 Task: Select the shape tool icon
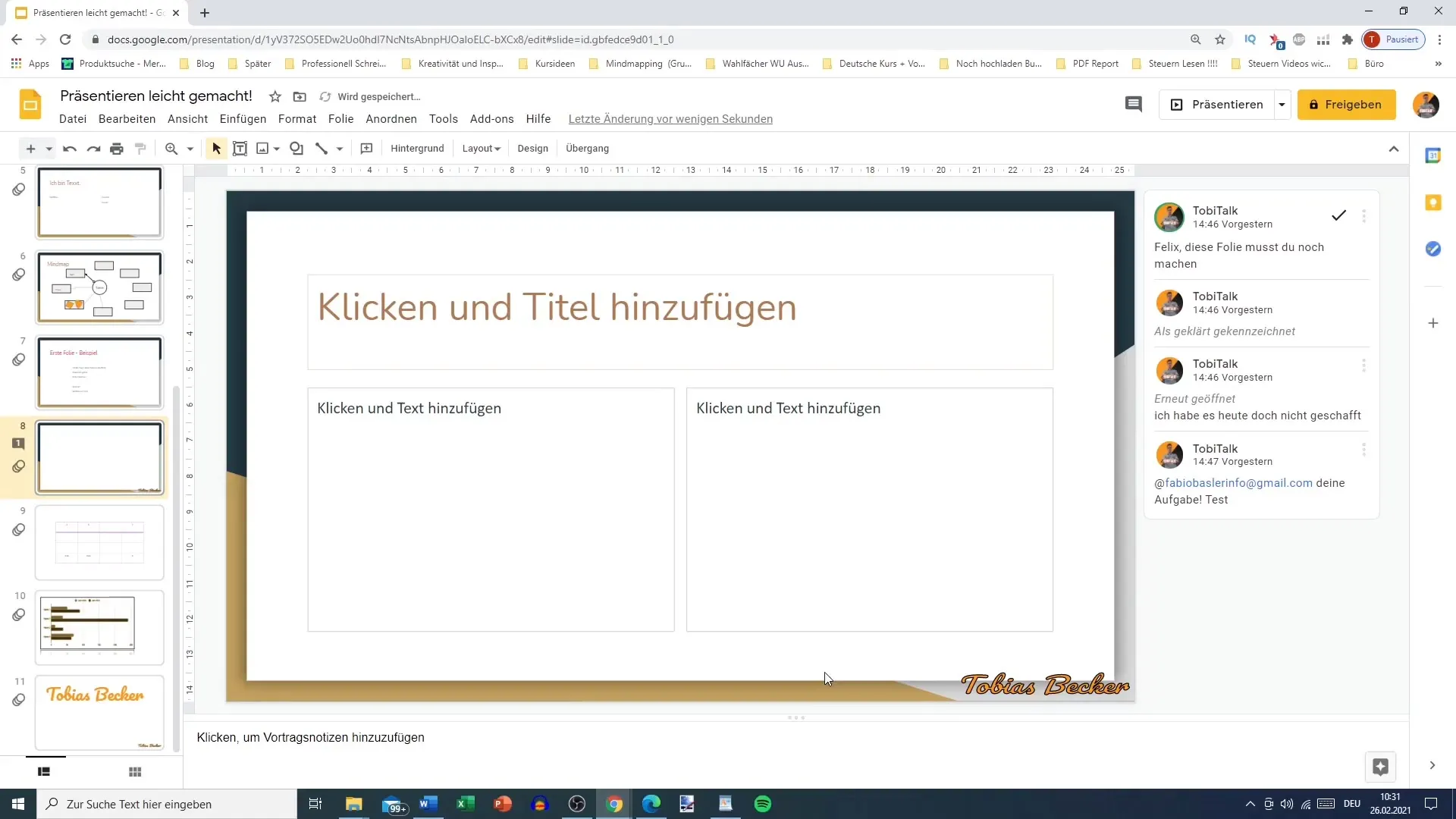click(x=297, y=149)
